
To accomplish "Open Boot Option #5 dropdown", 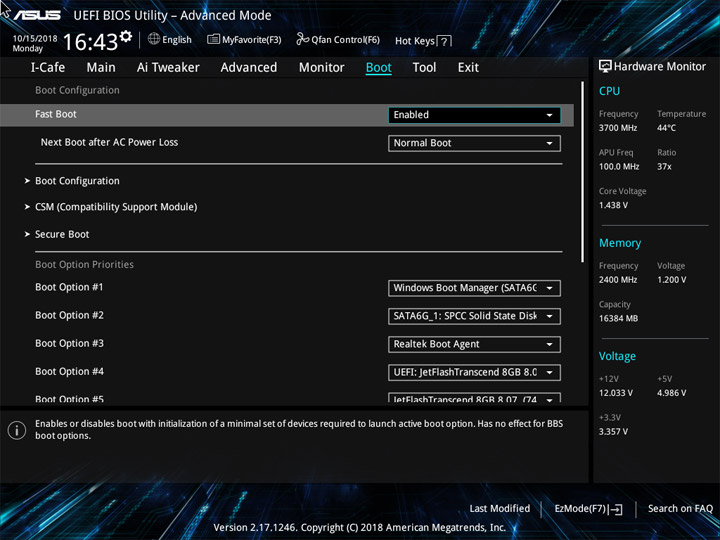I will [x=474, y=398].
